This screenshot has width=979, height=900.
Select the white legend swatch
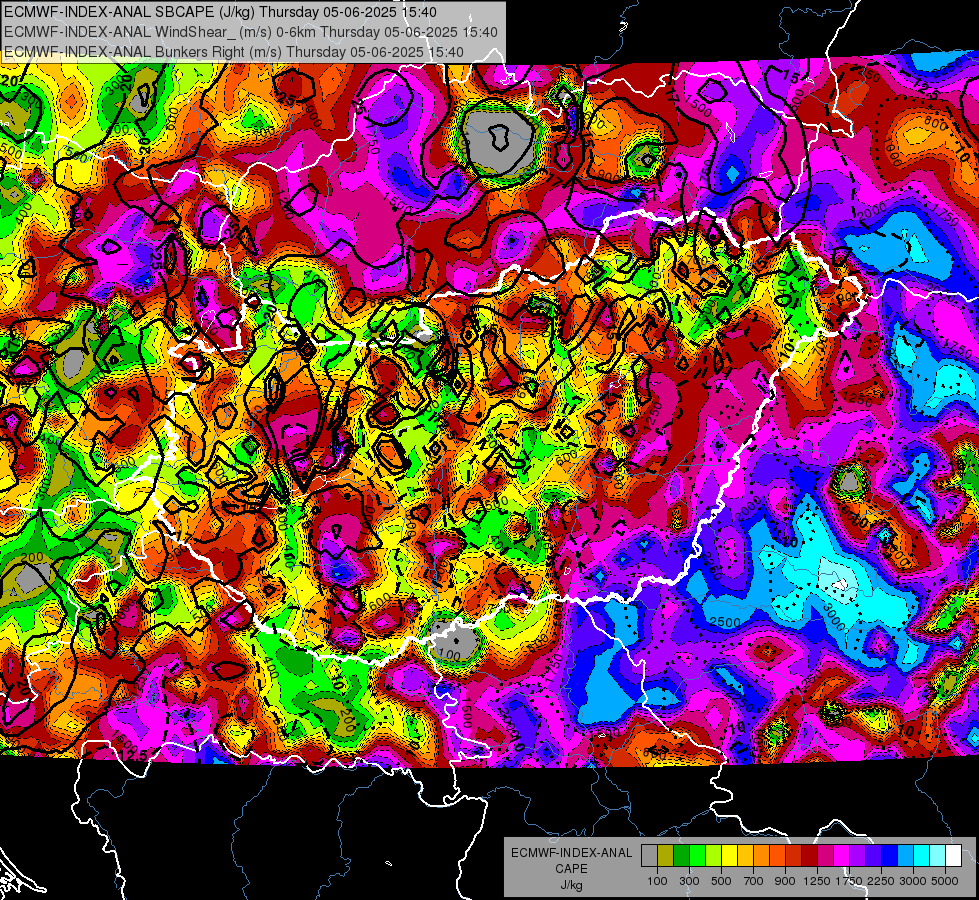click(954, 856)
